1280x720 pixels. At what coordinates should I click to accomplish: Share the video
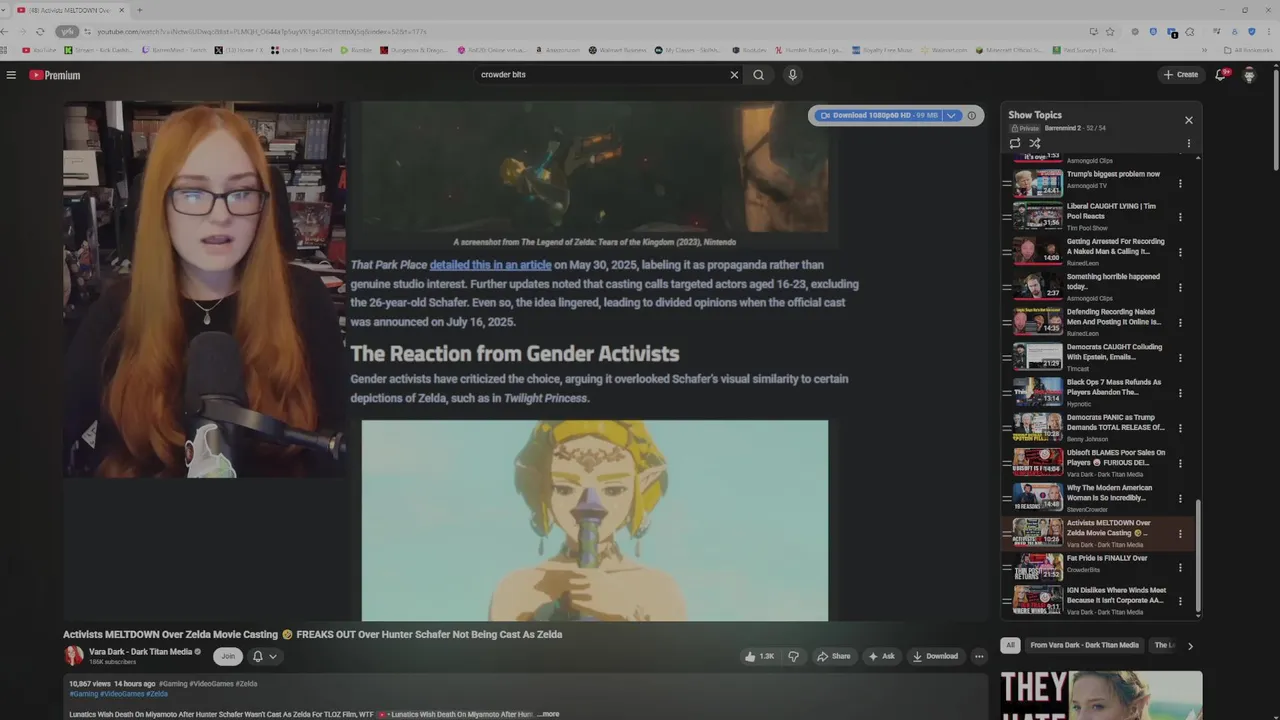[x=834, y=656]
